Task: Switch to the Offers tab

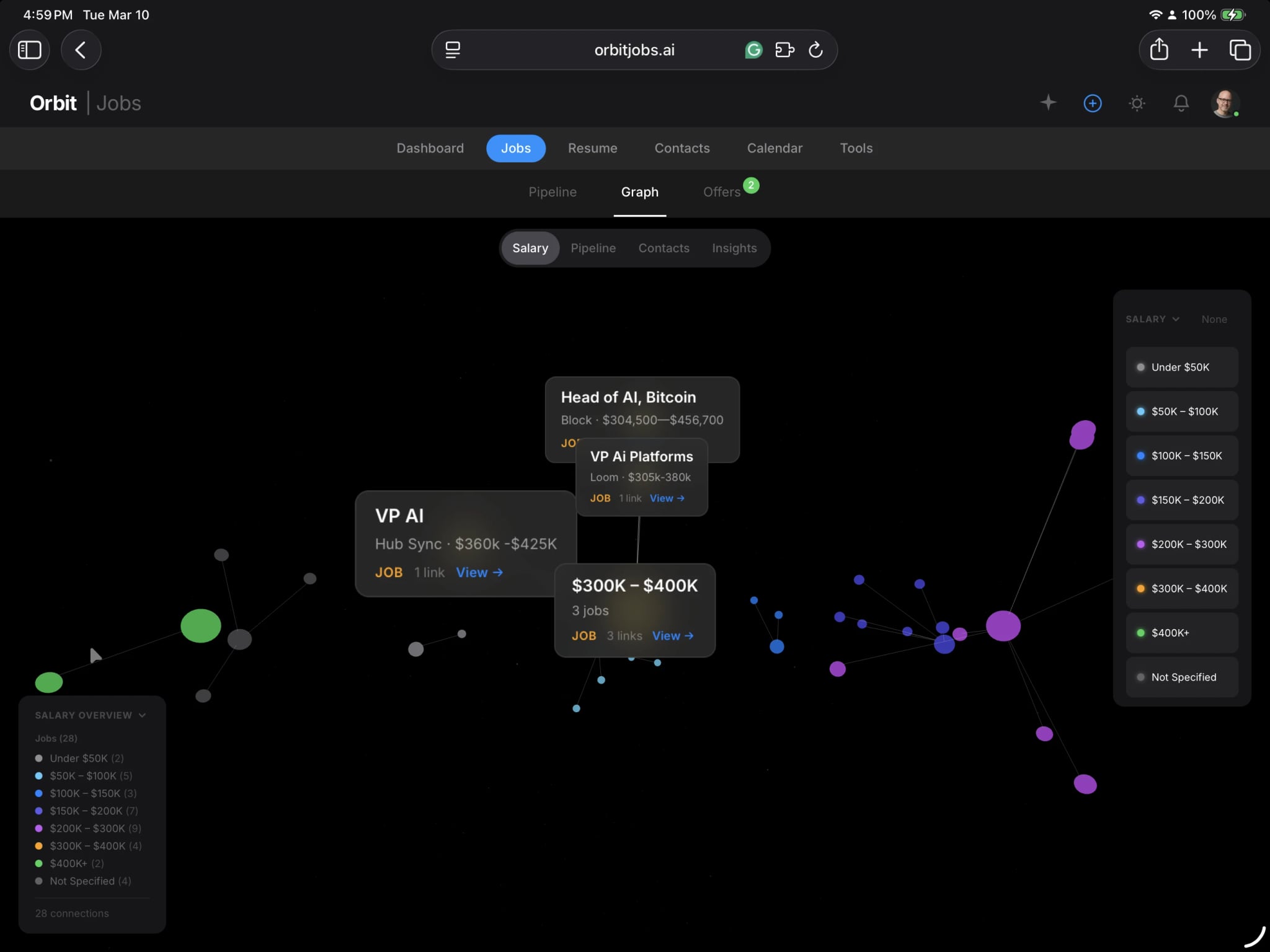Action: (x=722, y=192)
